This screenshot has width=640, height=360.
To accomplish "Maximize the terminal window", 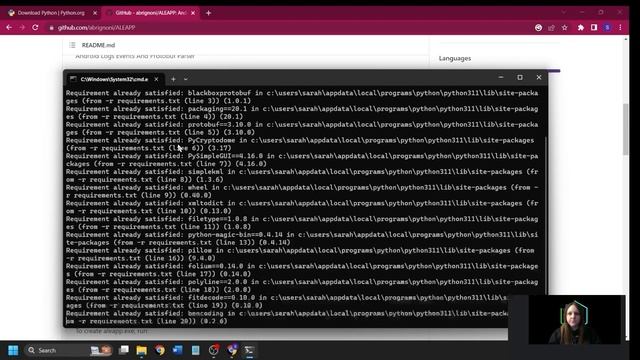I will [x=520, y=77].
